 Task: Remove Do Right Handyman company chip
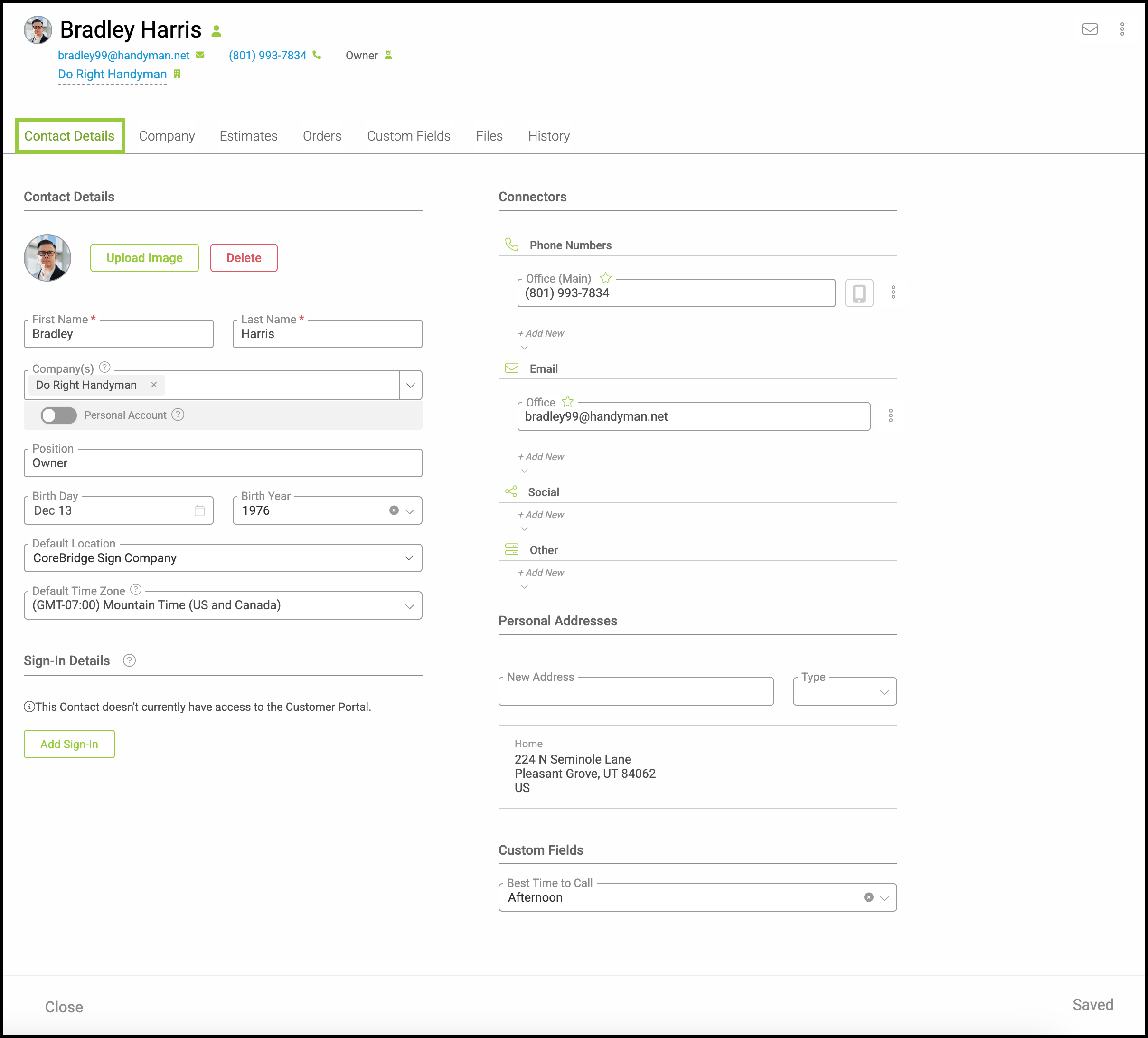tap(154, 385)
